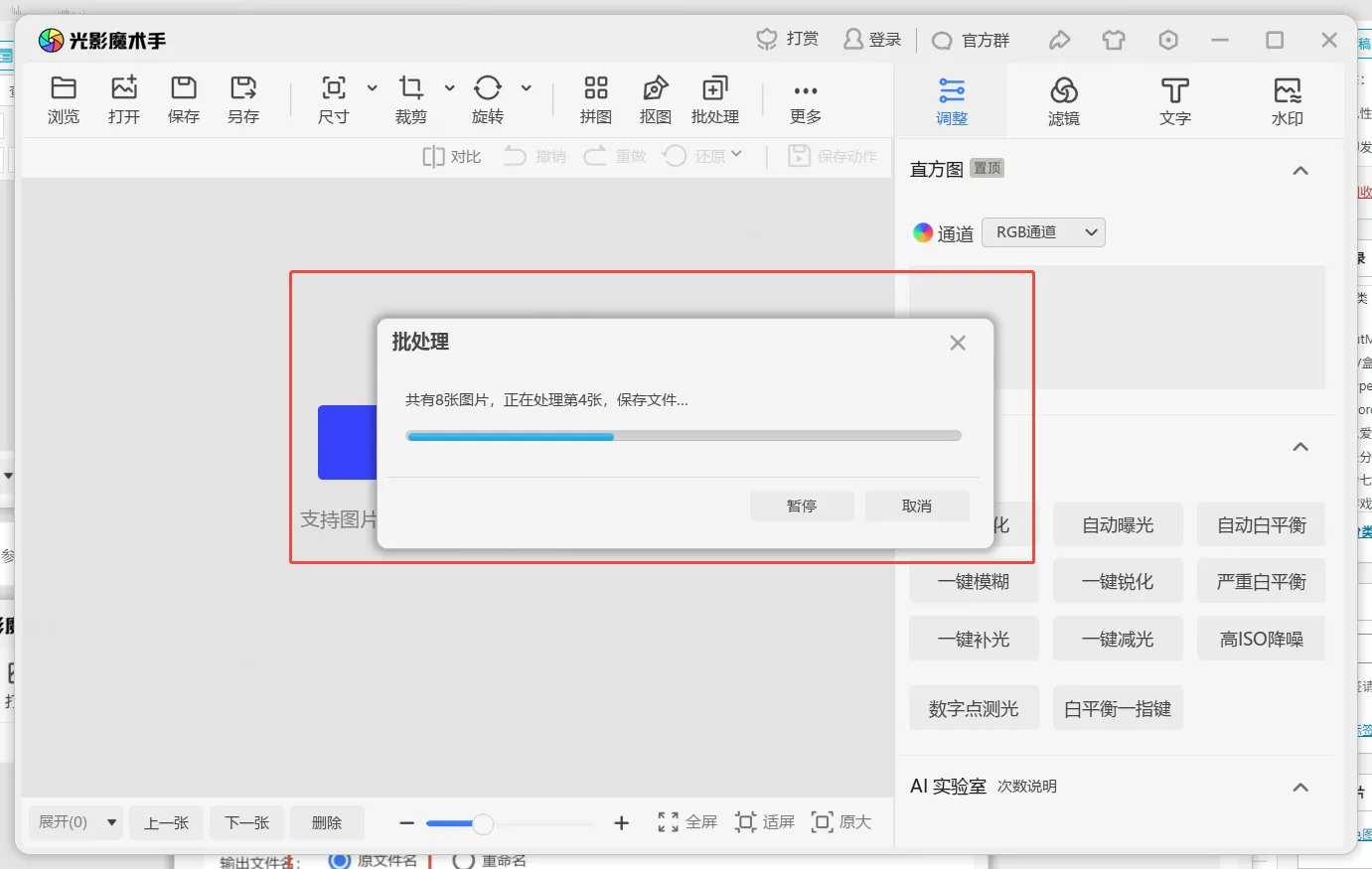Image resolution: width=1372 pixels, height=869 pixels.
Task: Click the 数字点测光 button
Action: (x=974, y=708)
